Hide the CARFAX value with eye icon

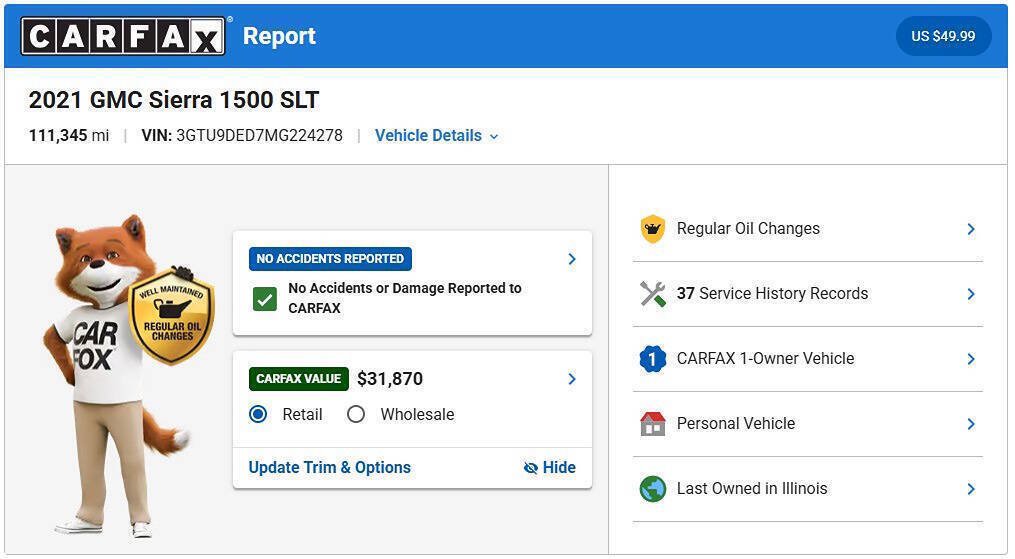550,467
